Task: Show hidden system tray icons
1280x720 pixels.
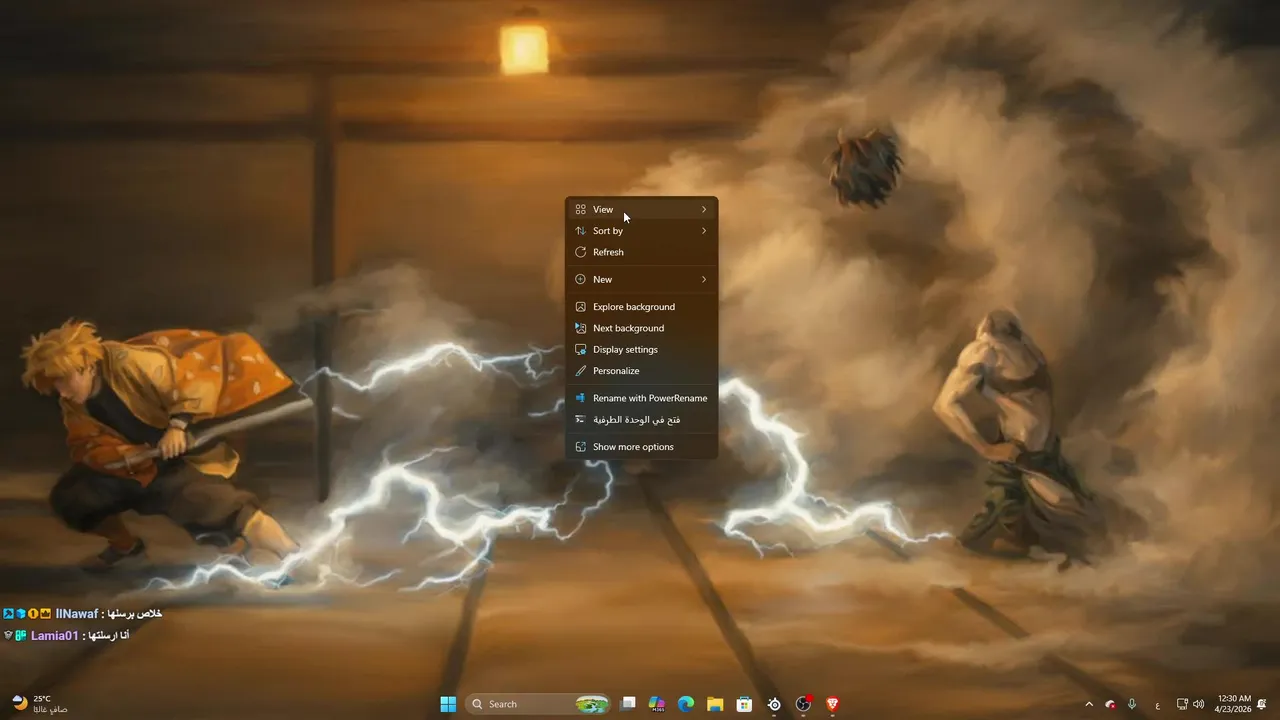Action: pyautogui.click(x=1089, y=705)
